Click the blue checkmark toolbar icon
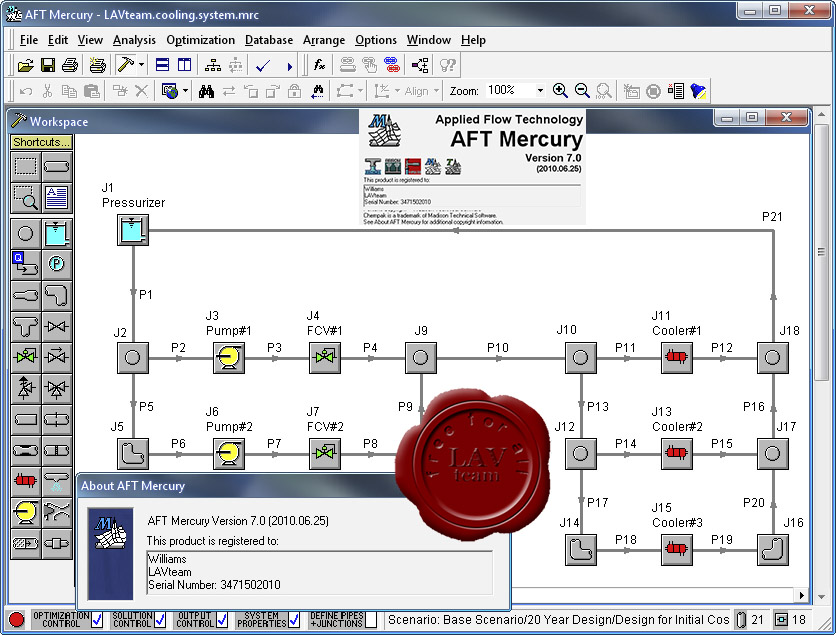This screenshot has width=836, height=635. click(263, 66)
